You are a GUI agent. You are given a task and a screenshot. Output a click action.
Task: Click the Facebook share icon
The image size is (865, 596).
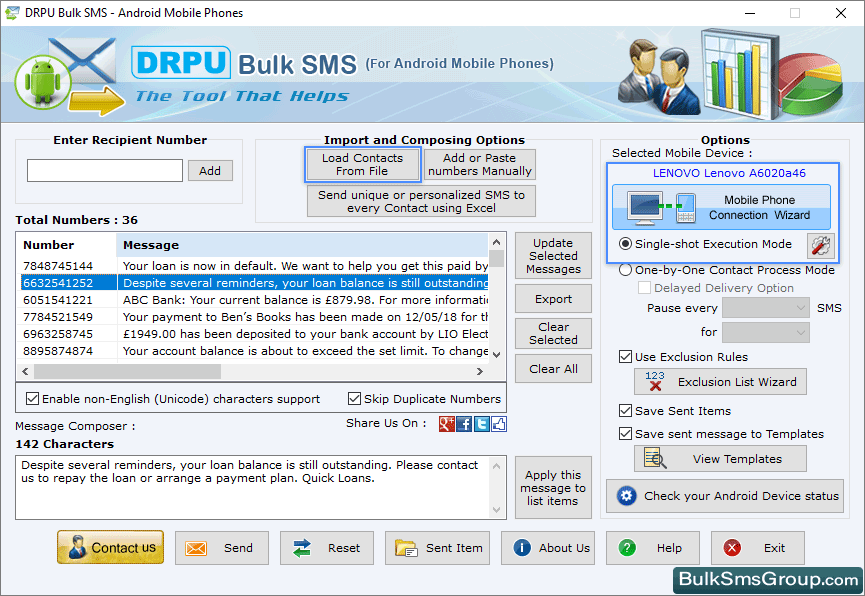[464, 424]
